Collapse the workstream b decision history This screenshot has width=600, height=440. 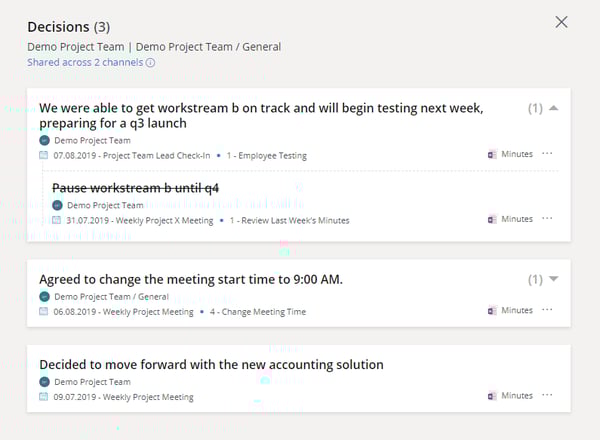click(x=554, y=108)
